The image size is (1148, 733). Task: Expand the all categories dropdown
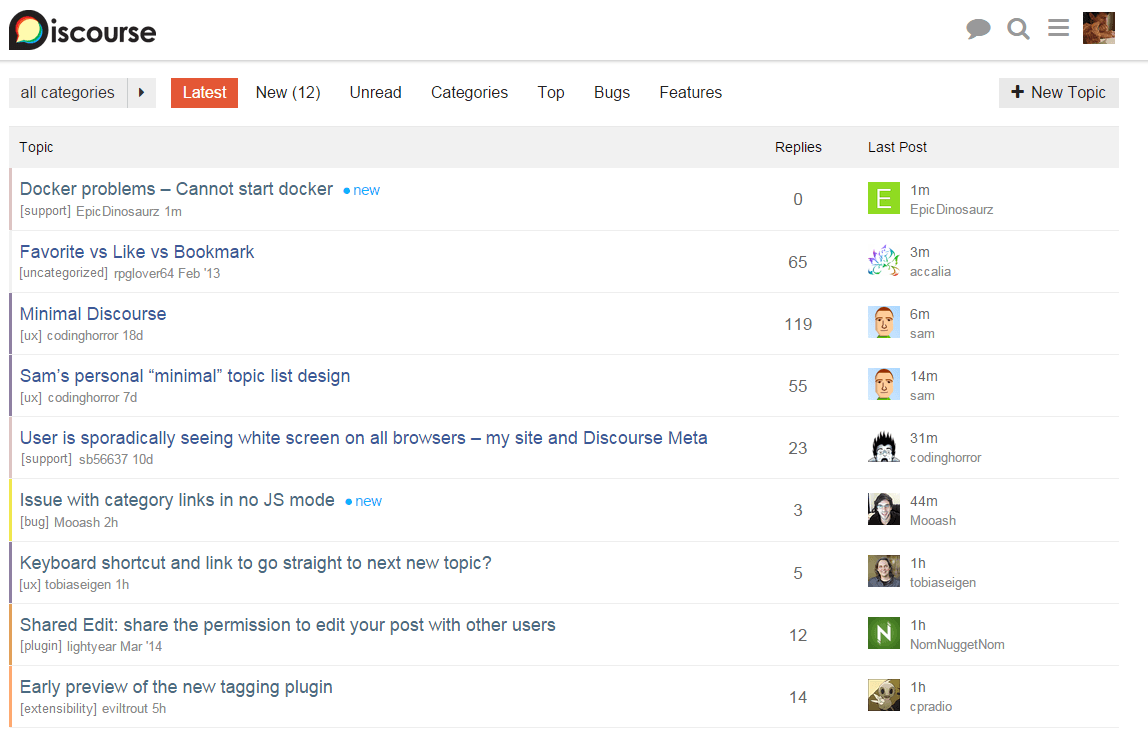[x=68, y=93]
